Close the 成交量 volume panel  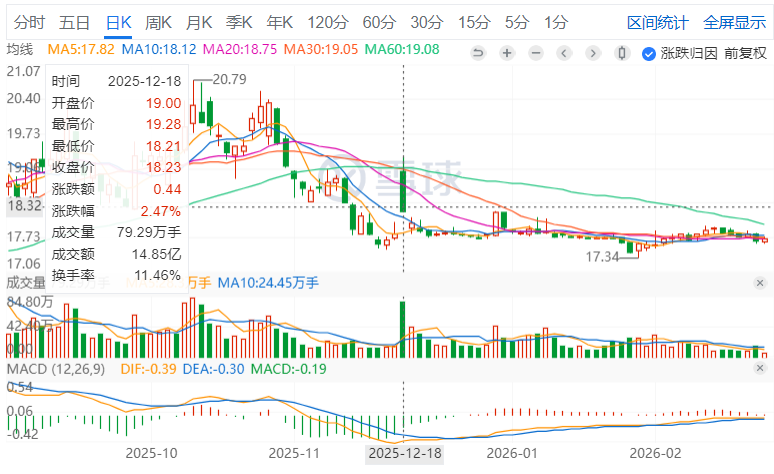760,283
